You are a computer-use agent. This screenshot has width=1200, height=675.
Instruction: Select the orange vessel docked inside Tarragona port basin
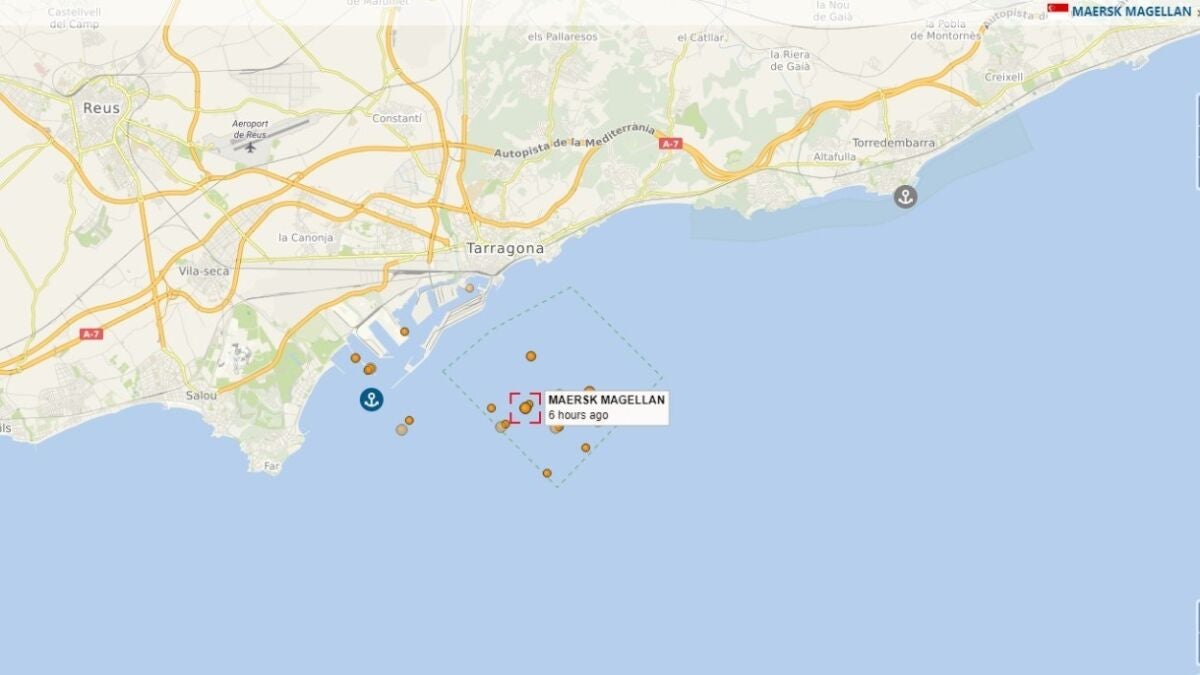[x=405, y=331]
